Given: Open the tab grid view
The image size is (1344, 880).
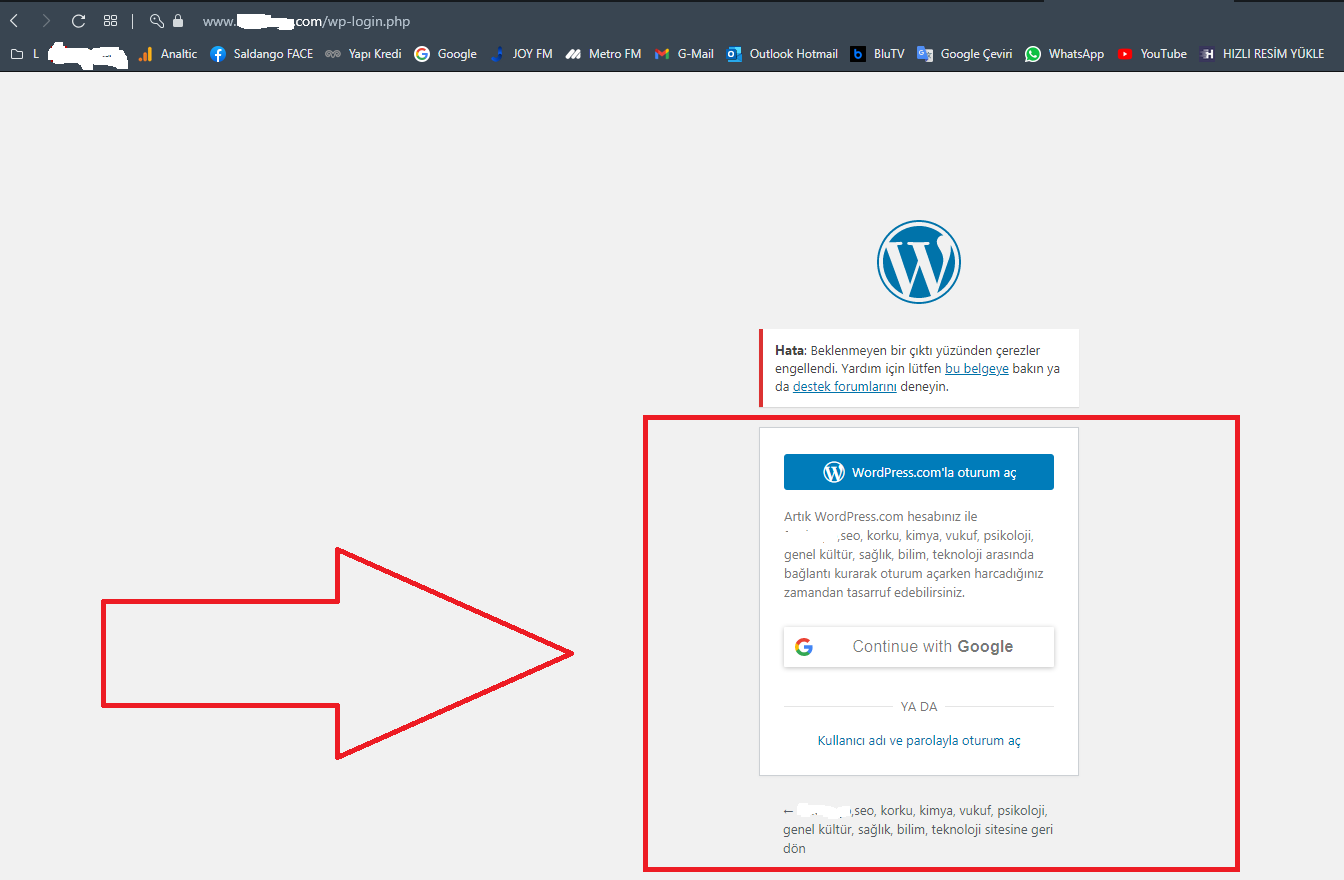Looking at the screenshot, I should (x=110, y=21).
